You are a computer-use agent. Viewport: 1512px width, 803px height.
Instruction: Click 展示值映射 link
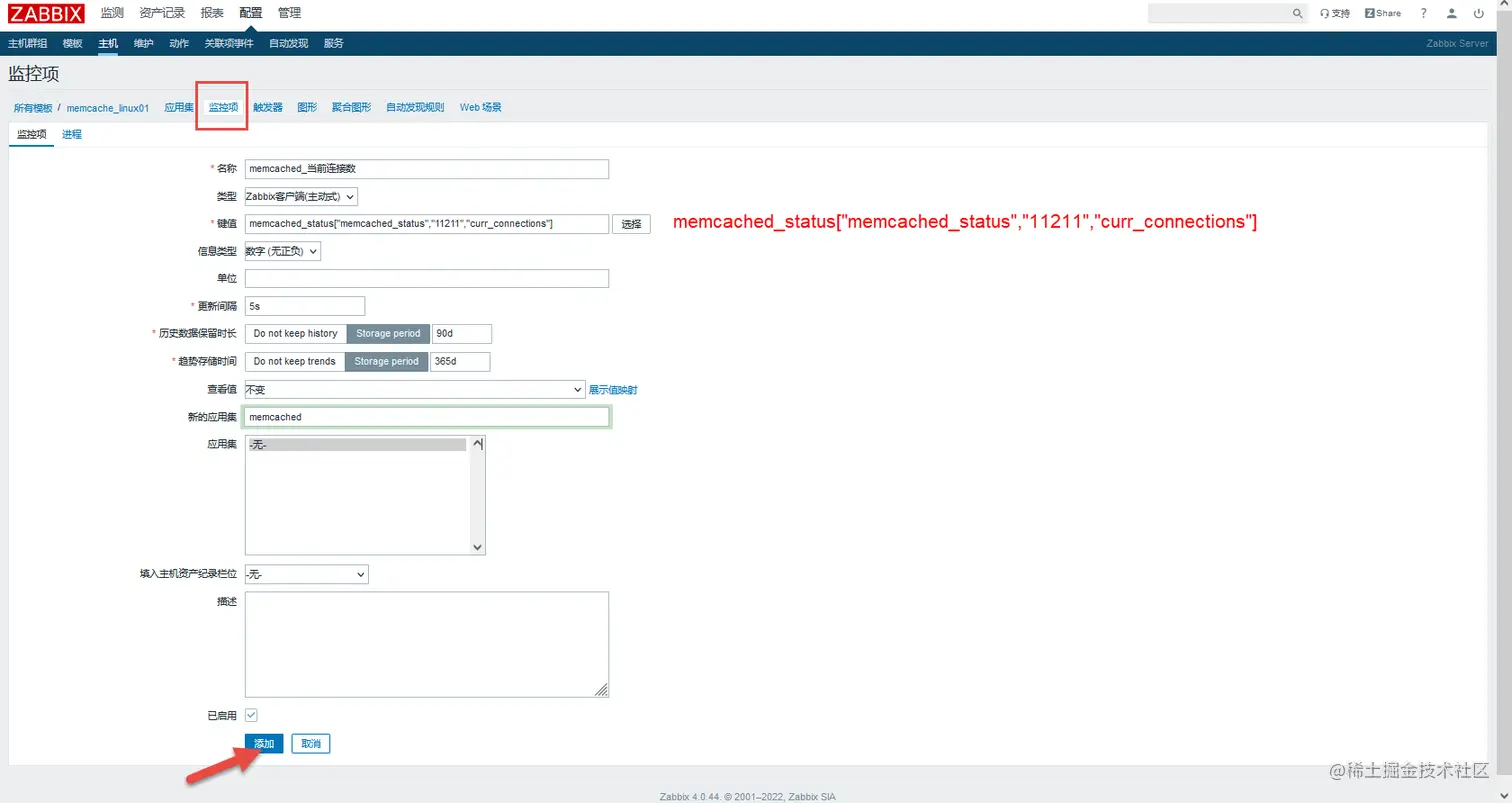click(x=613, y=389)
